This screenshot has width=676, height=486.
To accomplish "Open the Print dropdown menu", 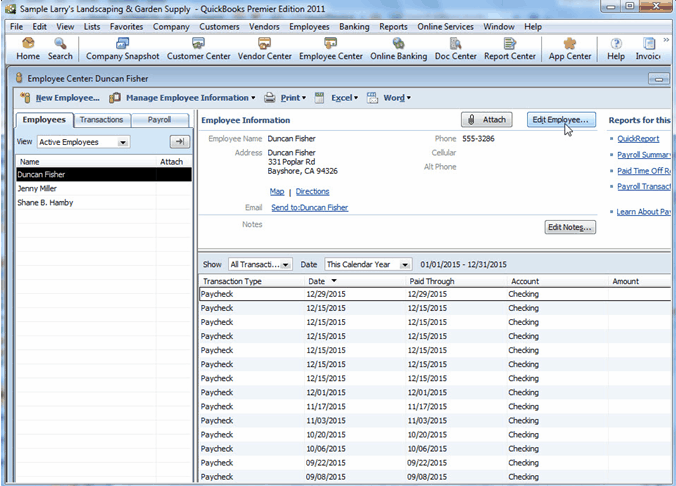I will click(x=285, y=98).
